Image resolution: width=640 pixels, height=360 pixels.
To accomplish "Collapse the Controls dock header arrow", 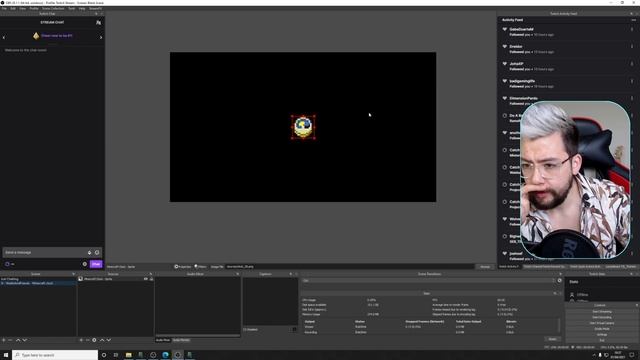I will [637, 305].
